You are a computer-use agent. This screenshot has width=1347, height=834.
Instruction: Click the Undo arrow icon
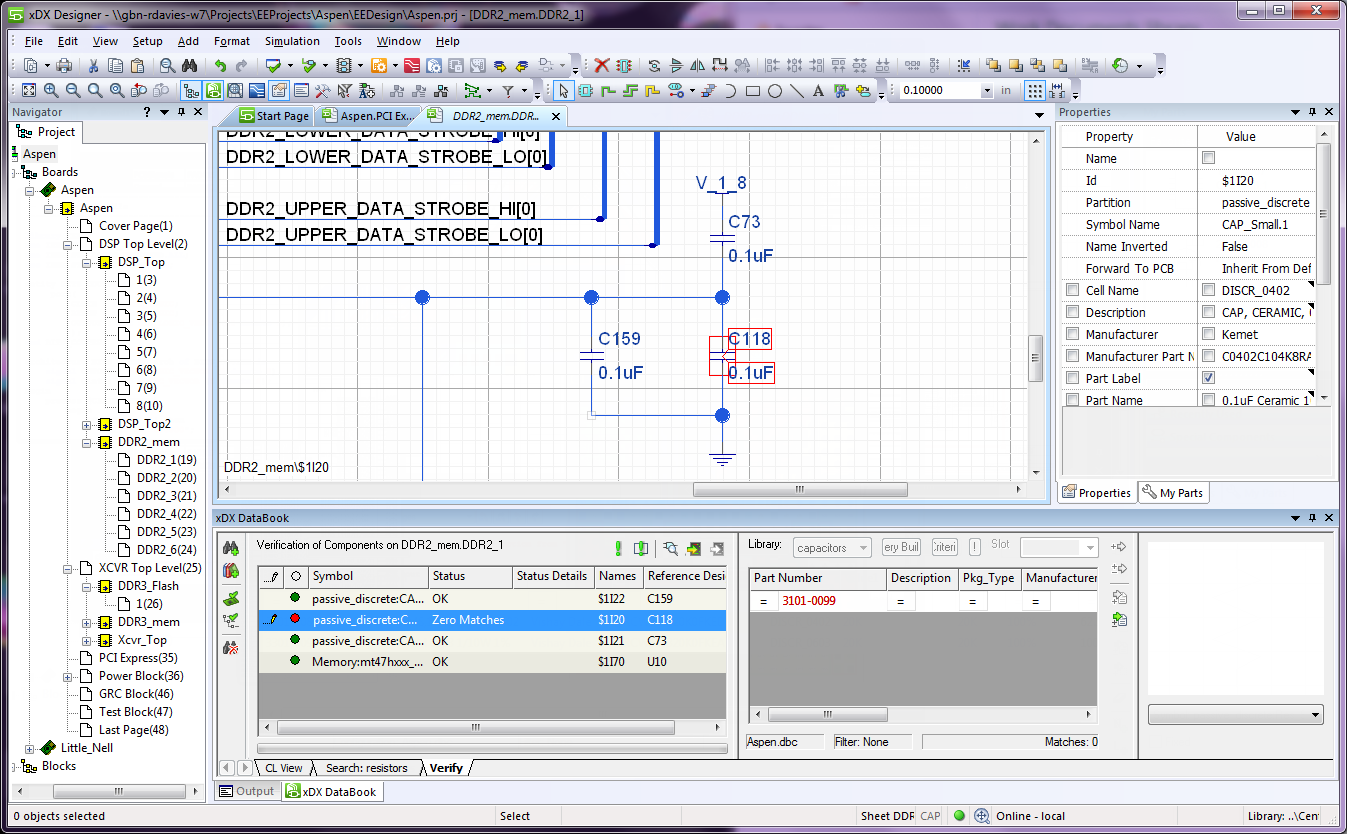tap(219, 66)
